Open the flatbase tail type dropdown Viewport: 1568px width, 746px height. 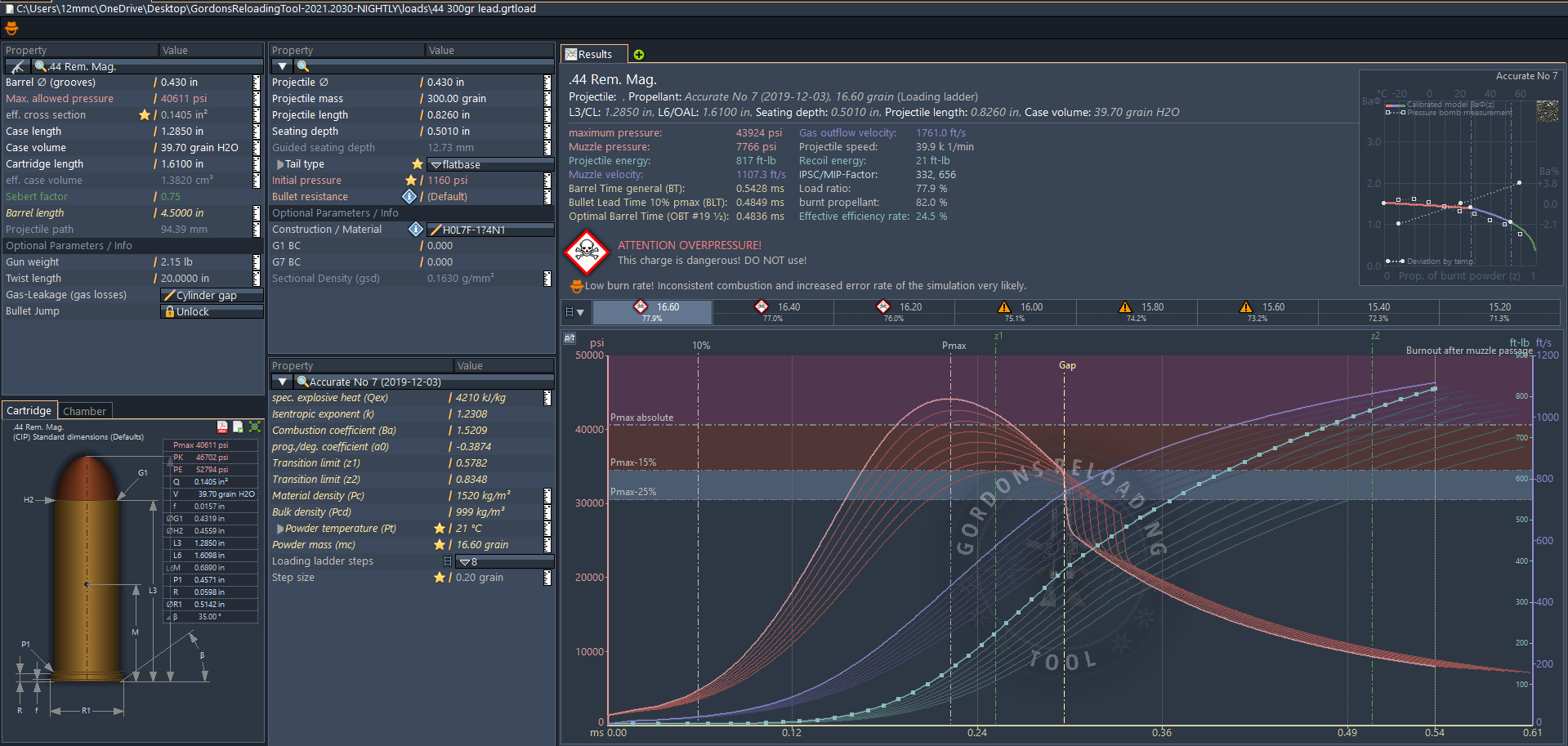tap(490, 164)
